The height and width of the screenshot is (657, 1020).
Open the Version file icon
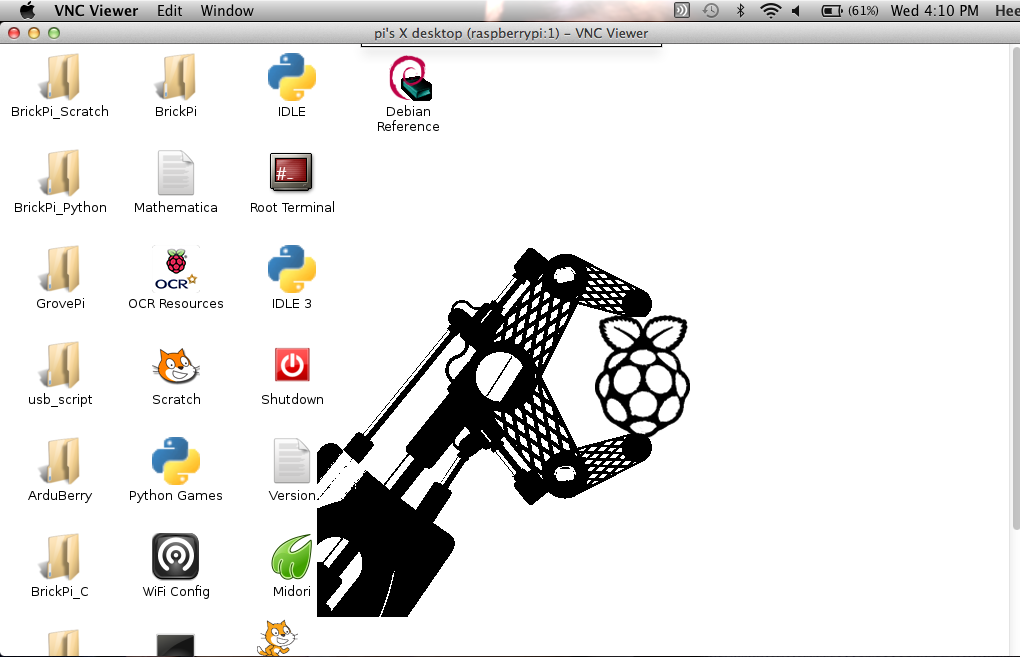click(291, 461)
